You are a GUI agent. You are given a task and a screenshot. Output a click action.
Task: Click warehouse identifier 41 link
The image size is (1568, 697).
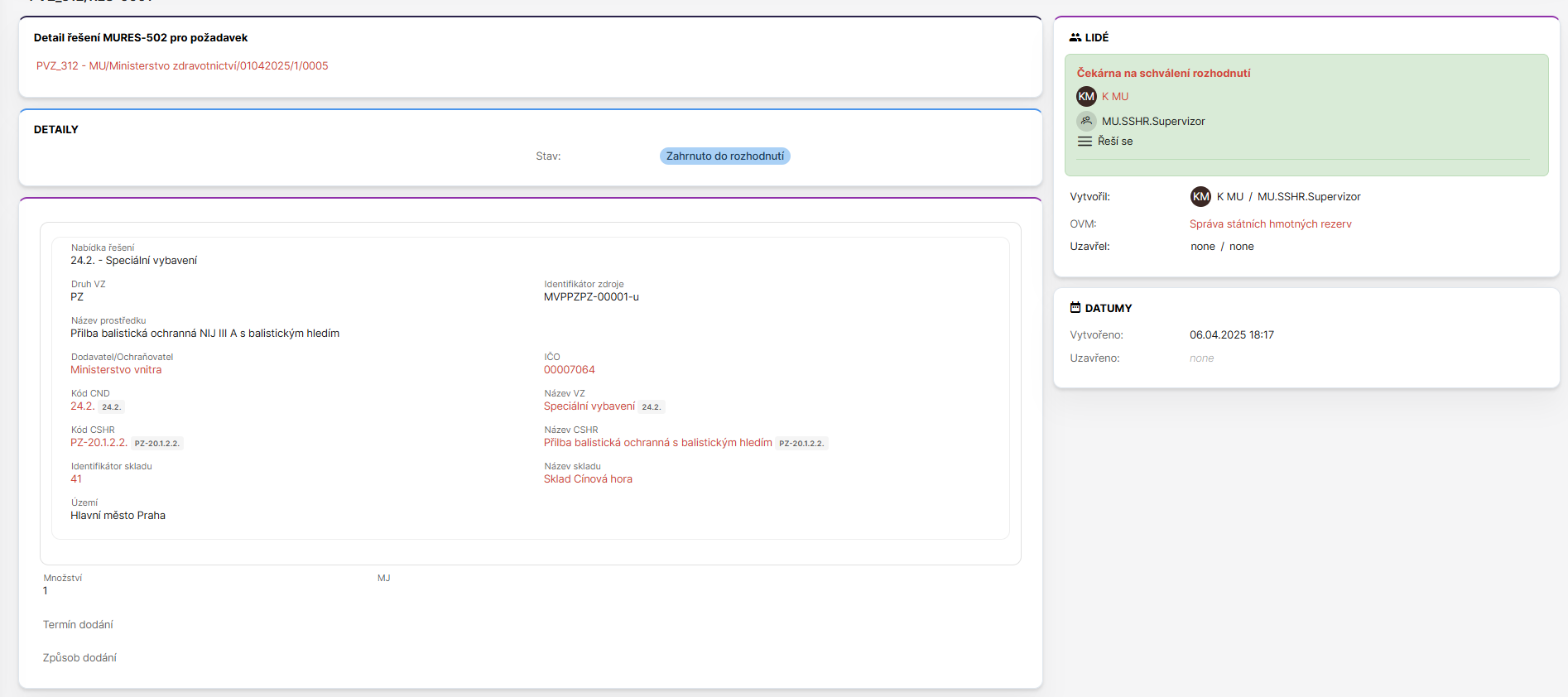tap(76, 479)
